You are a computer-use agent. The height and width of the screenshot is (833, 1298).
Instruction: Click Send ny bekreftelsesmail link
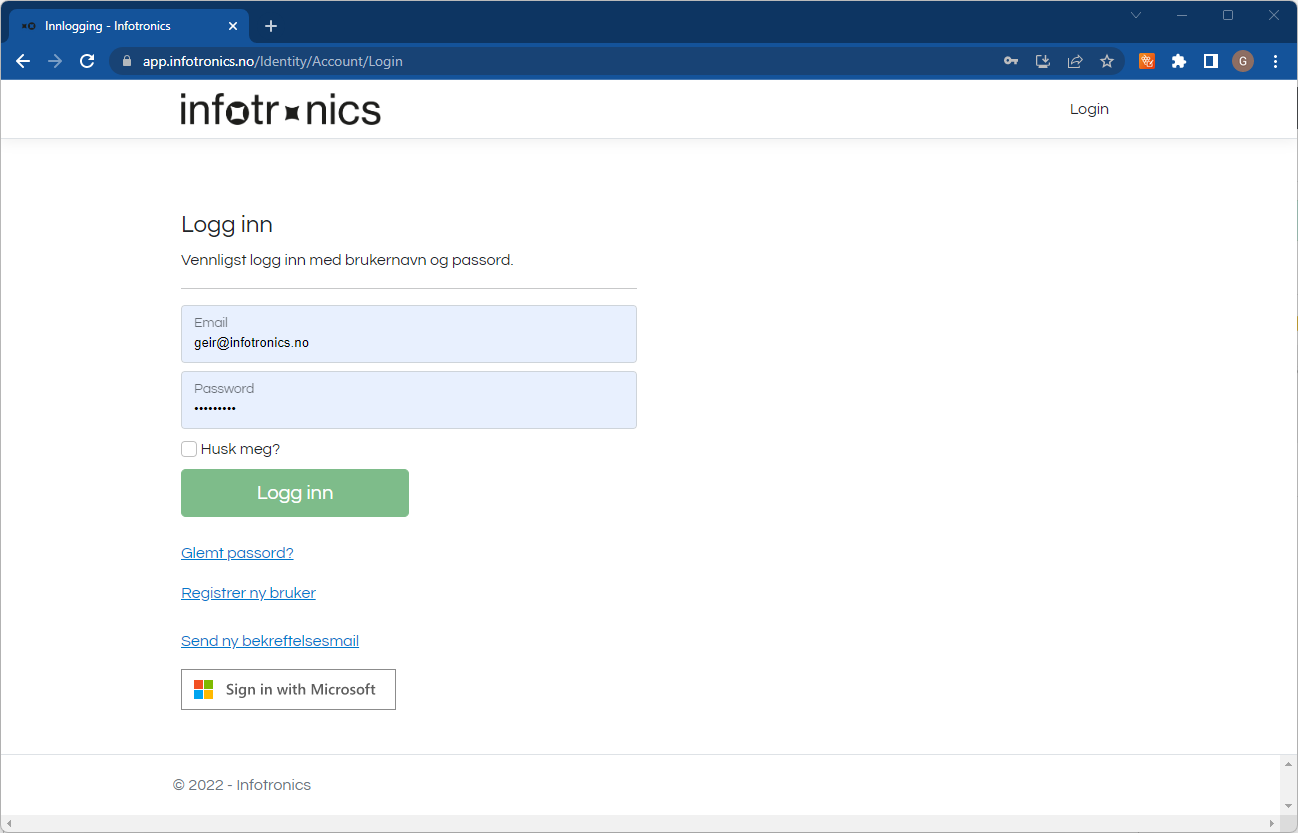click(270, 641)
